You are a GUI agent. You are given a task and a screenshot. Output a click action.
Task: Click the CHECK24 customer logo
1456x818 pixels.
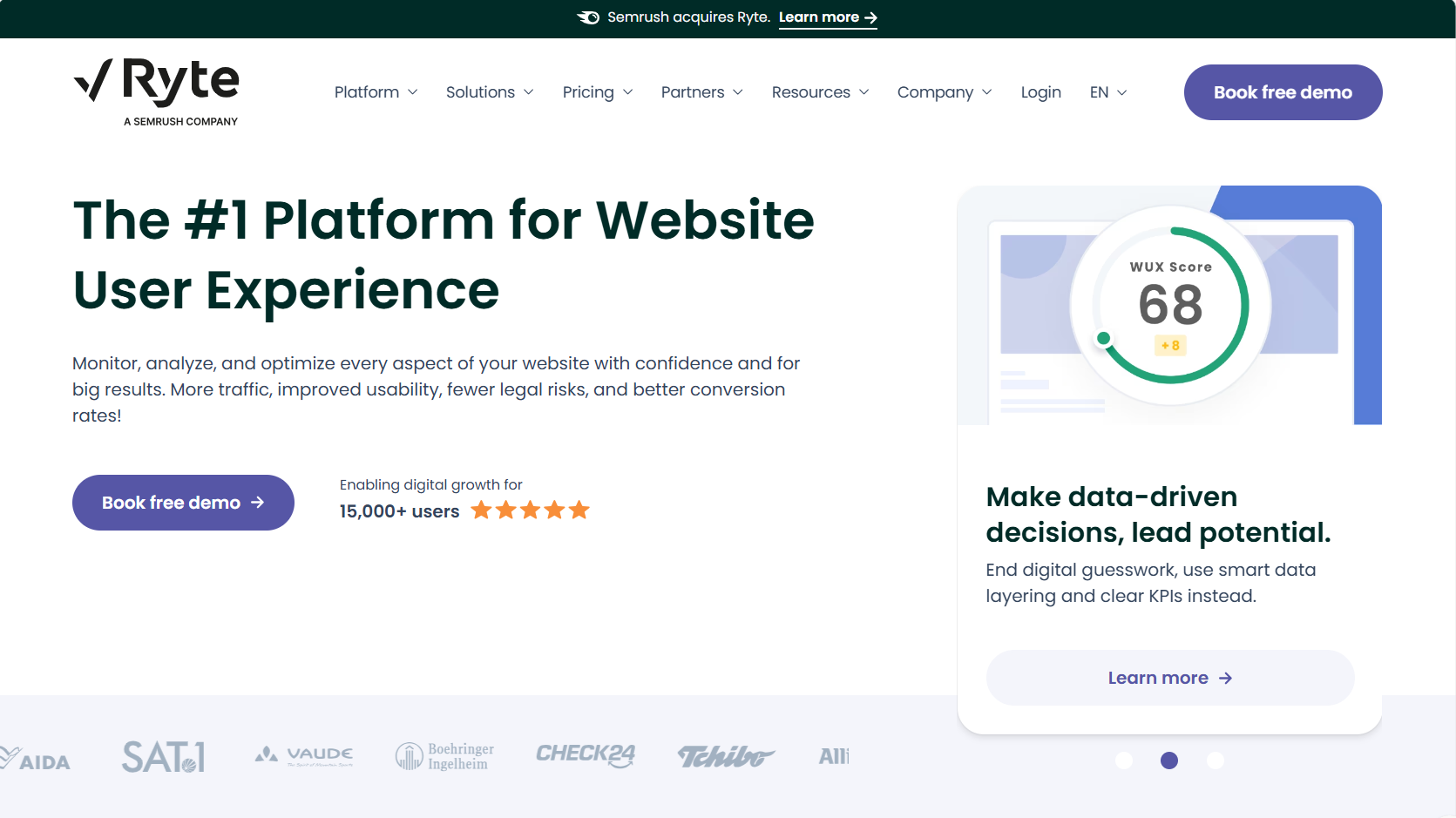tap(586, 755)
